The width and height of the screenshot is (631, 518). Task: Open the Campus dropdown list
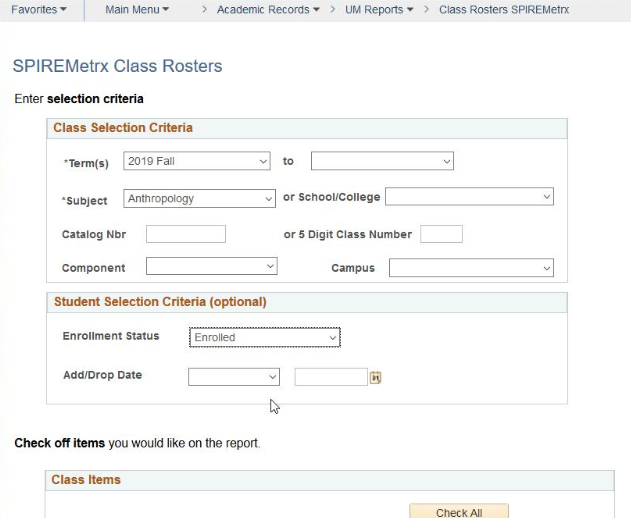471,268
